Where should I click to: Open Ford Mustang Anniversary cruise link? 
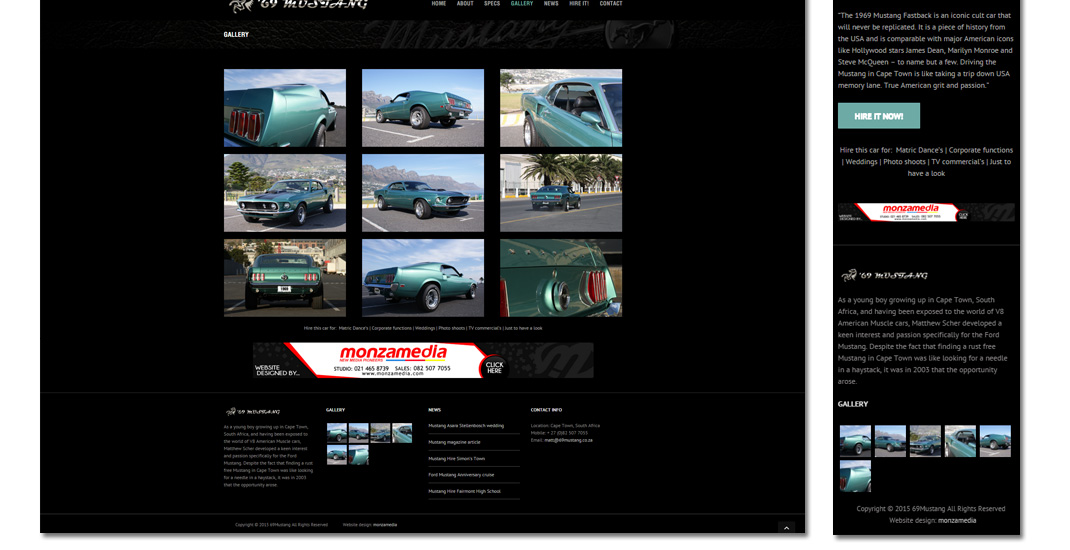[x=461, y=475]
